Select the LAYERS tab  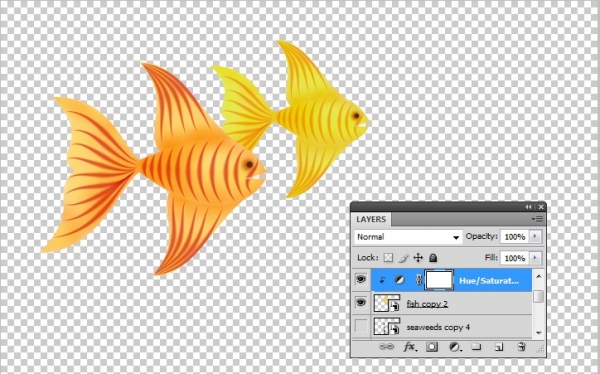click(371, 219)
